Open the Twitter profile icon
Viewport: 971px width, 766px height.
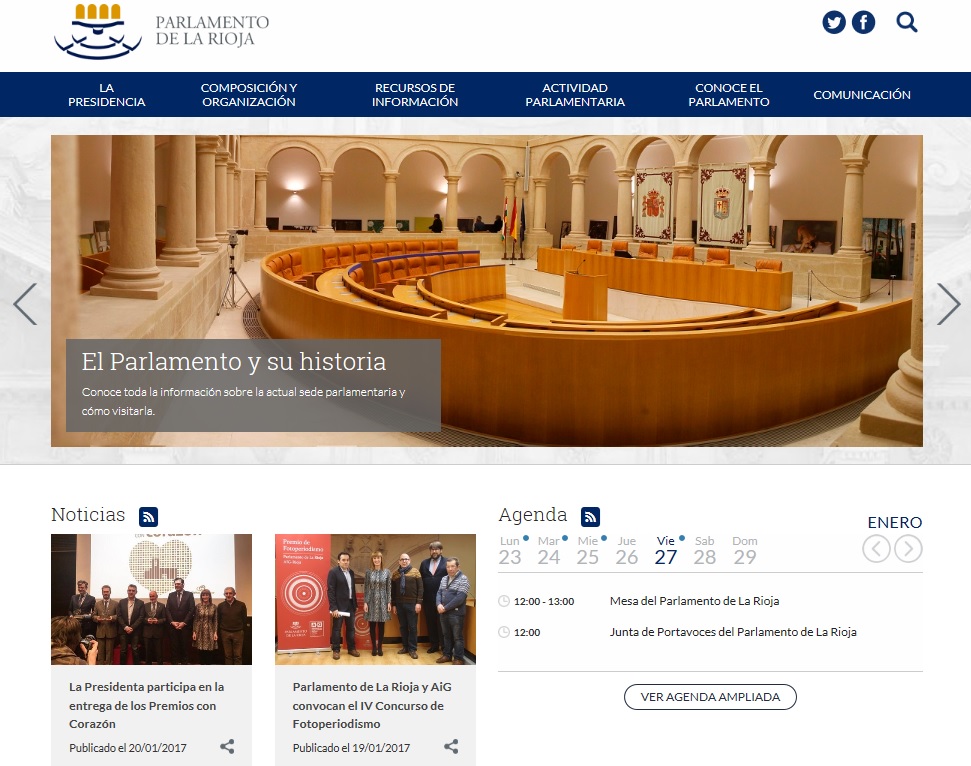click(x=834, y=21)
